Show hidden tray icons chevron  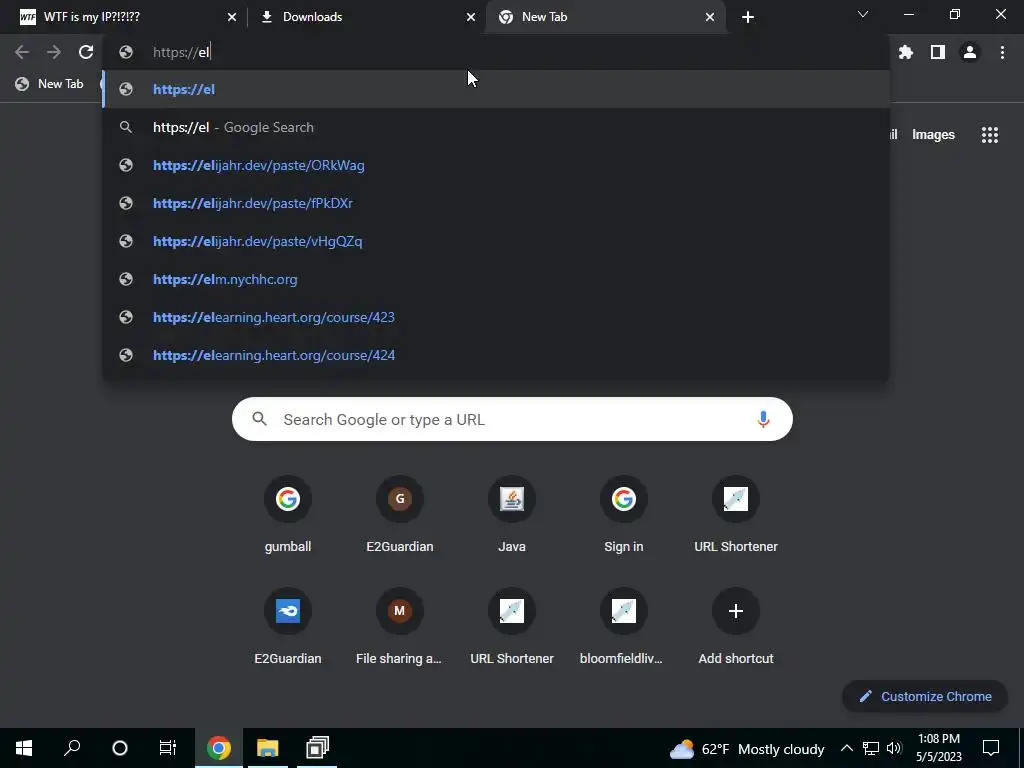[x=846, y=748]
